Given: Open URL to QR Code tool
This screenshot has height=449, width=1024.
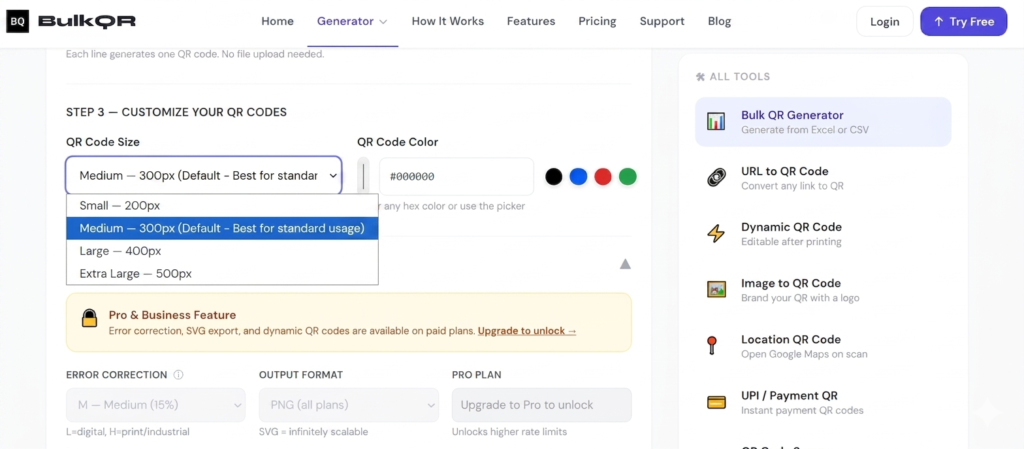Looking at the screenshot, I should point(823,178).
